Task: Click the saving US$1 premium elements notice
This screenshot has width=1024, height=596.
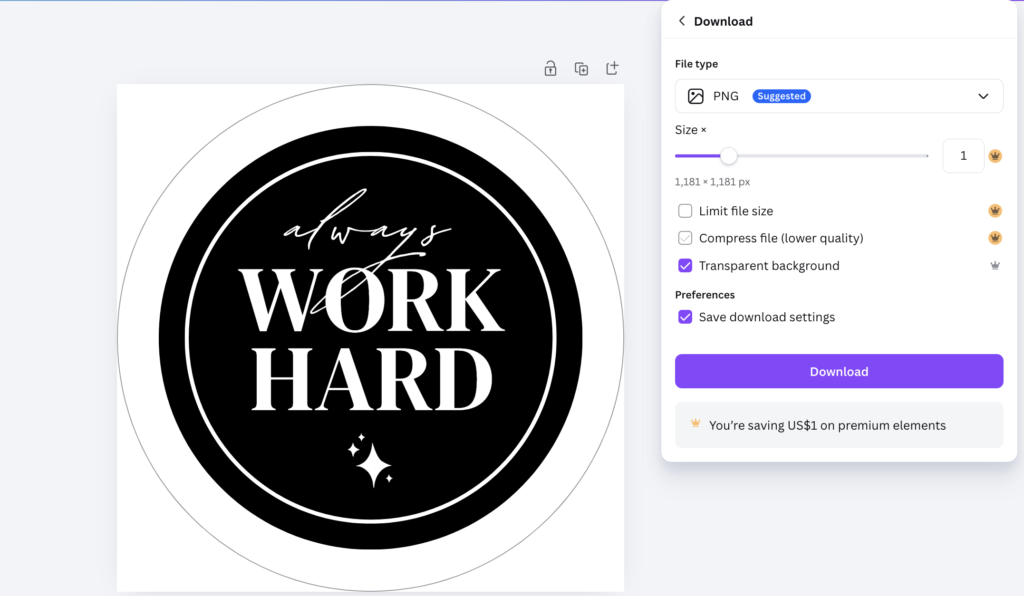Action: (839, 425)
